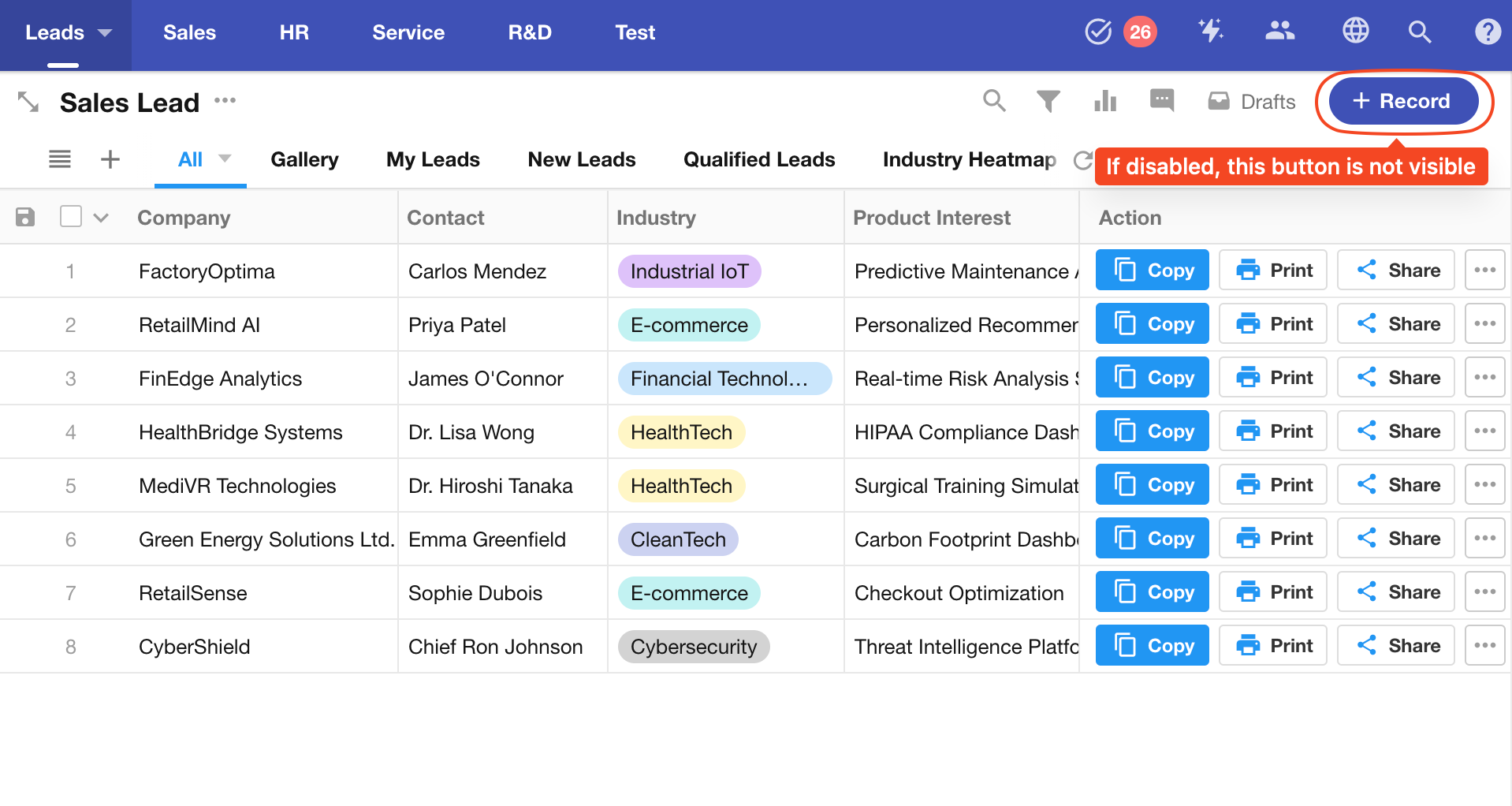
Task: Open the Qualified Leads view tab
Action: tap(758, 159)
